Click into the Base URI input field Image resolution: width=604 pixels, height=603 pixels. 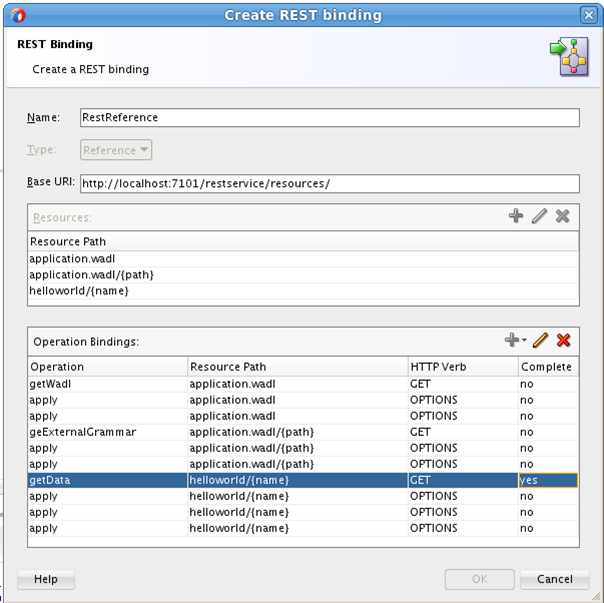point(330,183)
